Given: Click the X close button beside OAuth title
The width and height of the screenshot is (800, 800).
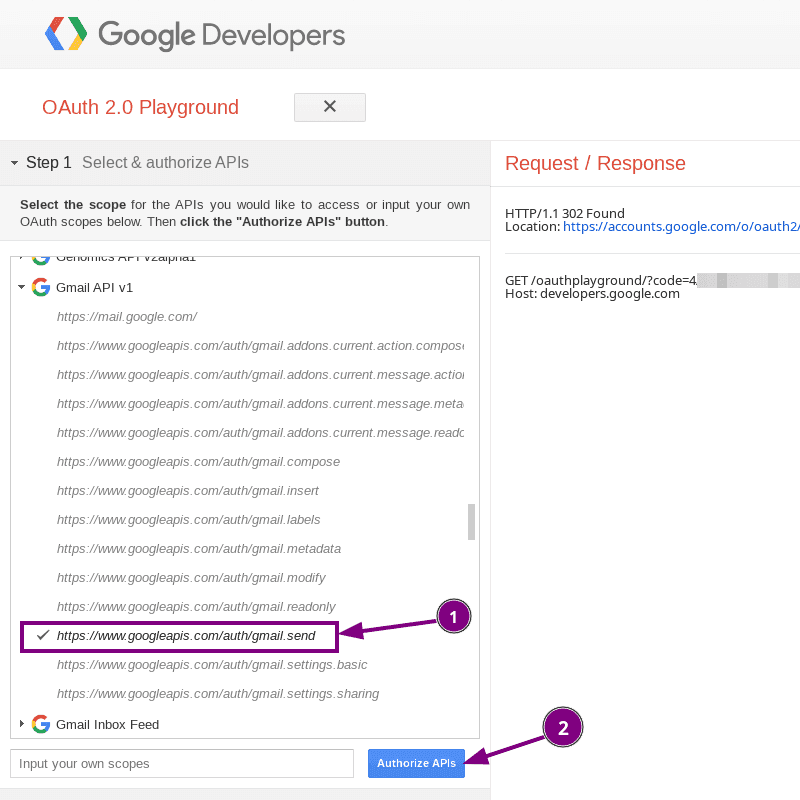Looking at the screenshot, I should tap(329, 107).
